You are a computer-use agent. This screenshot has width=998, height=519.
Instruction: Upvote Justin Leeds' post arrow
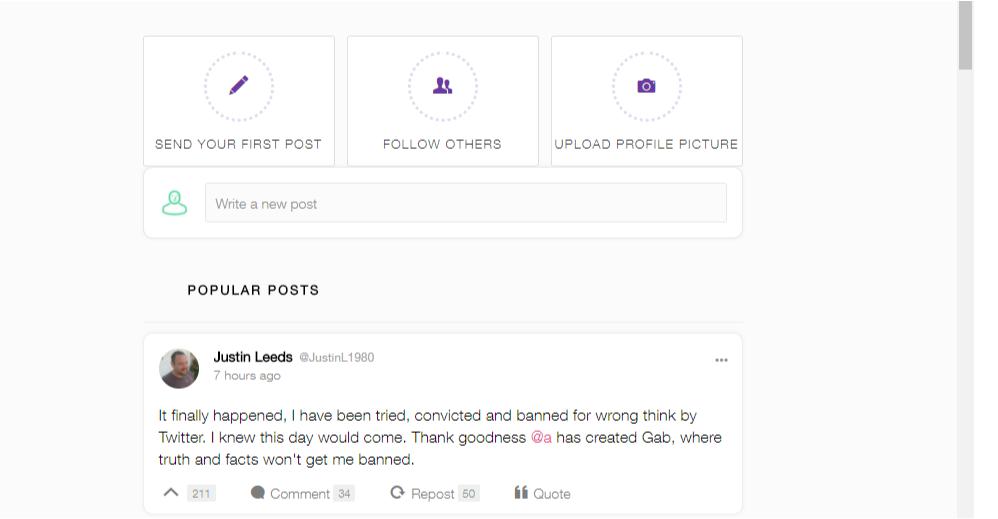coord(171,493)
